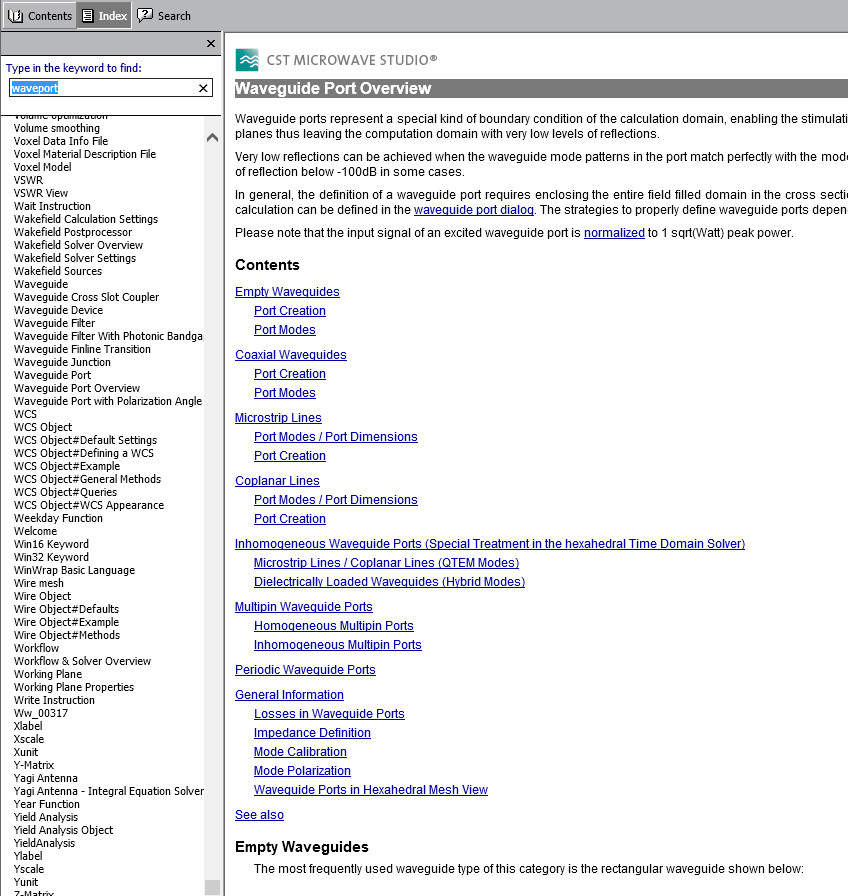Open Port Creation under Coplanar Lines

290,519
